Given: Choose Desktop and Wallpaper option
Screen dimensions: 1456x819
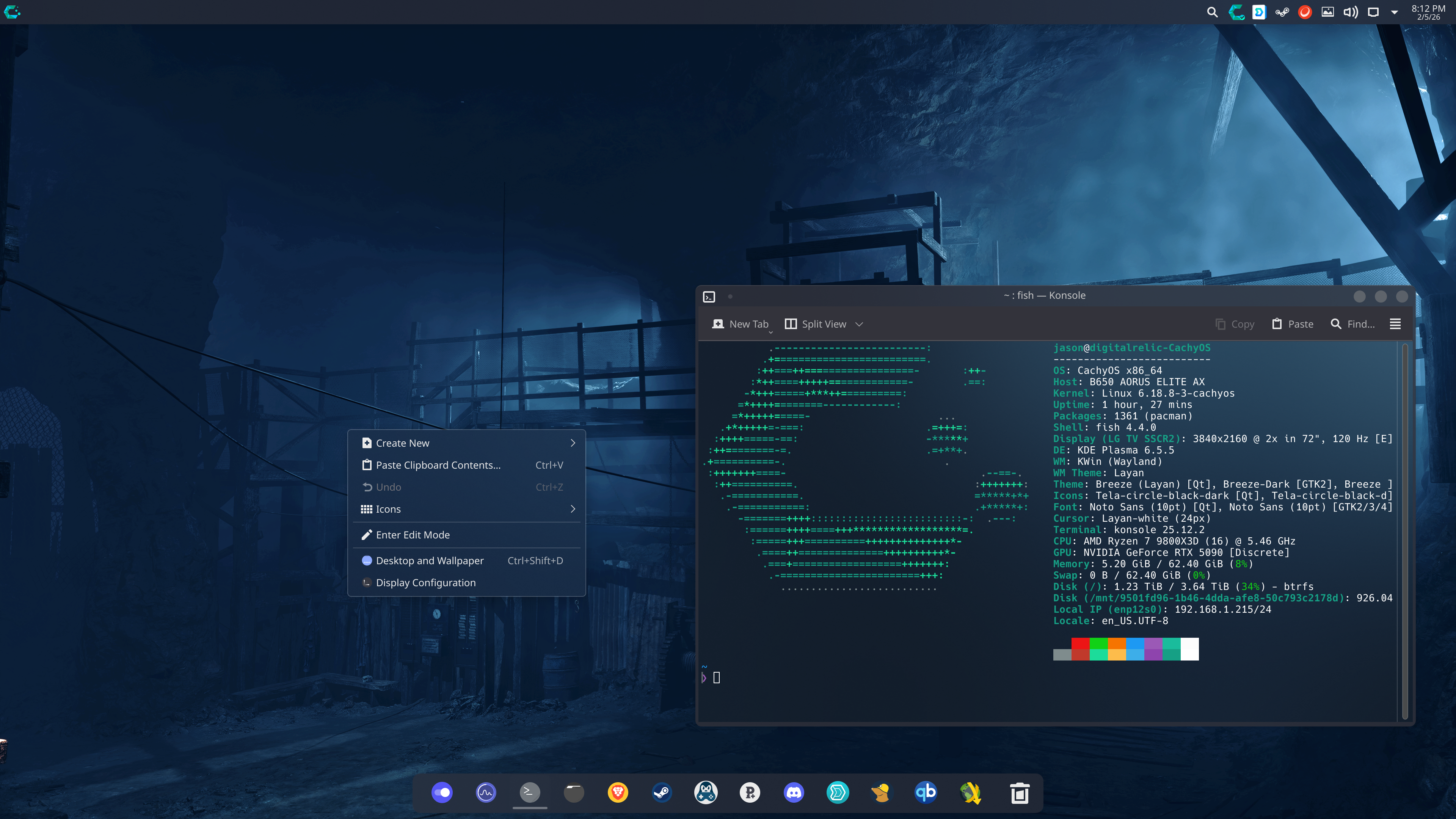Looking at the screenshot, I should pyautogui.click(x=430, y=561).
